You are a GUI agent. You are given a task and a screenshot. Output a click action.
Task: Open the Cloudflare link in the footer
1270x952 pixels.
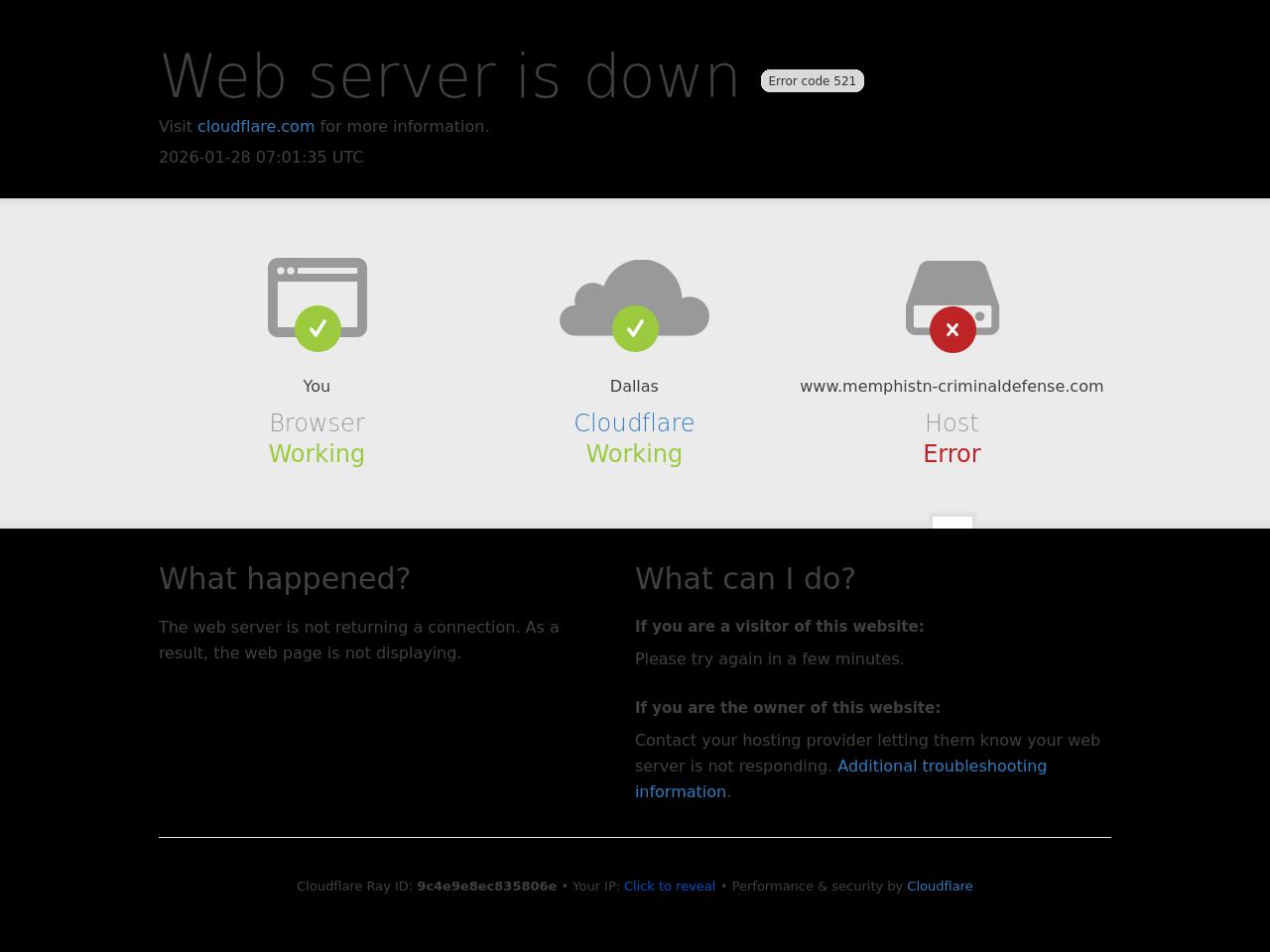(939, 886)
